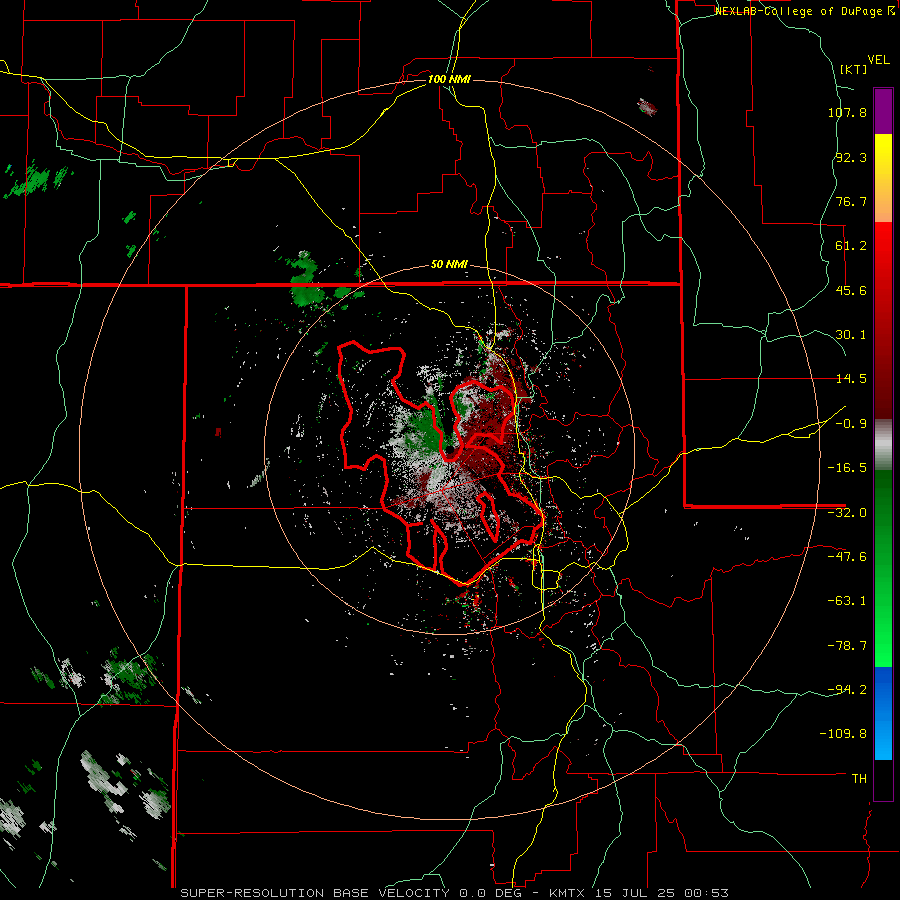900x900 pixels.
Task: Click the yellow-orange segment of the color bar
Action: coord(883,178)
